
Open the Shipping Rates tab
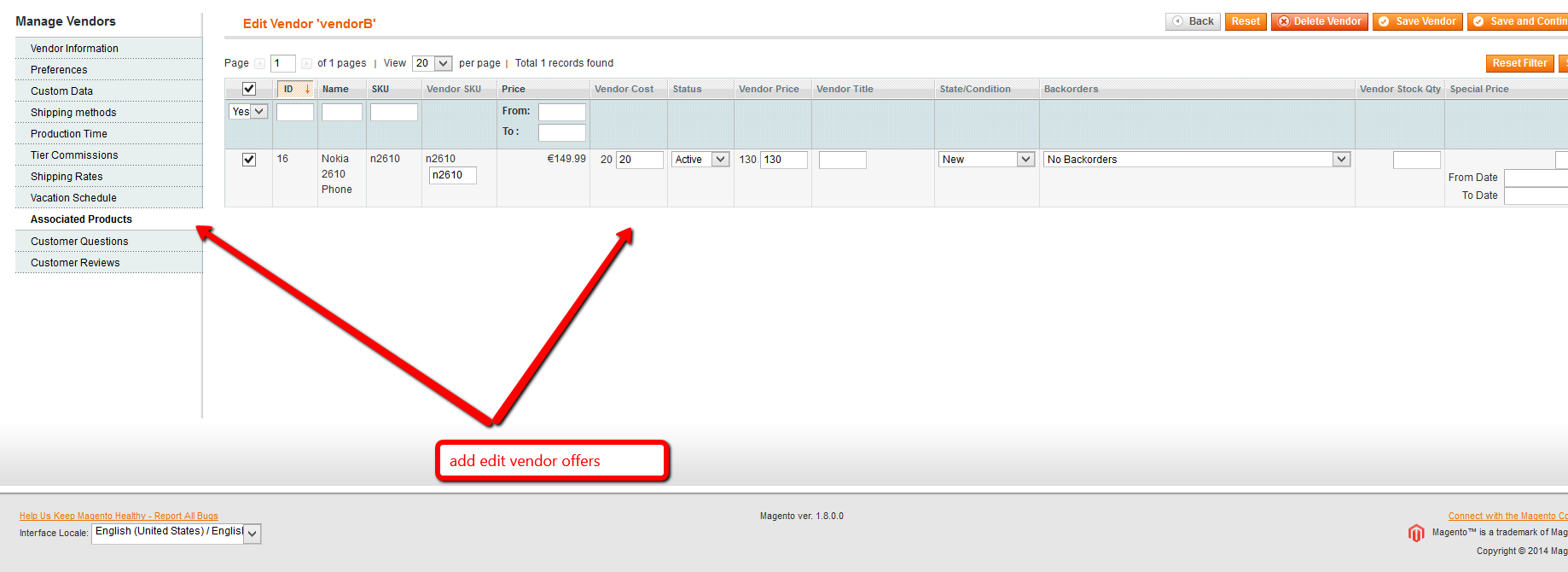[x=109, y=177]
